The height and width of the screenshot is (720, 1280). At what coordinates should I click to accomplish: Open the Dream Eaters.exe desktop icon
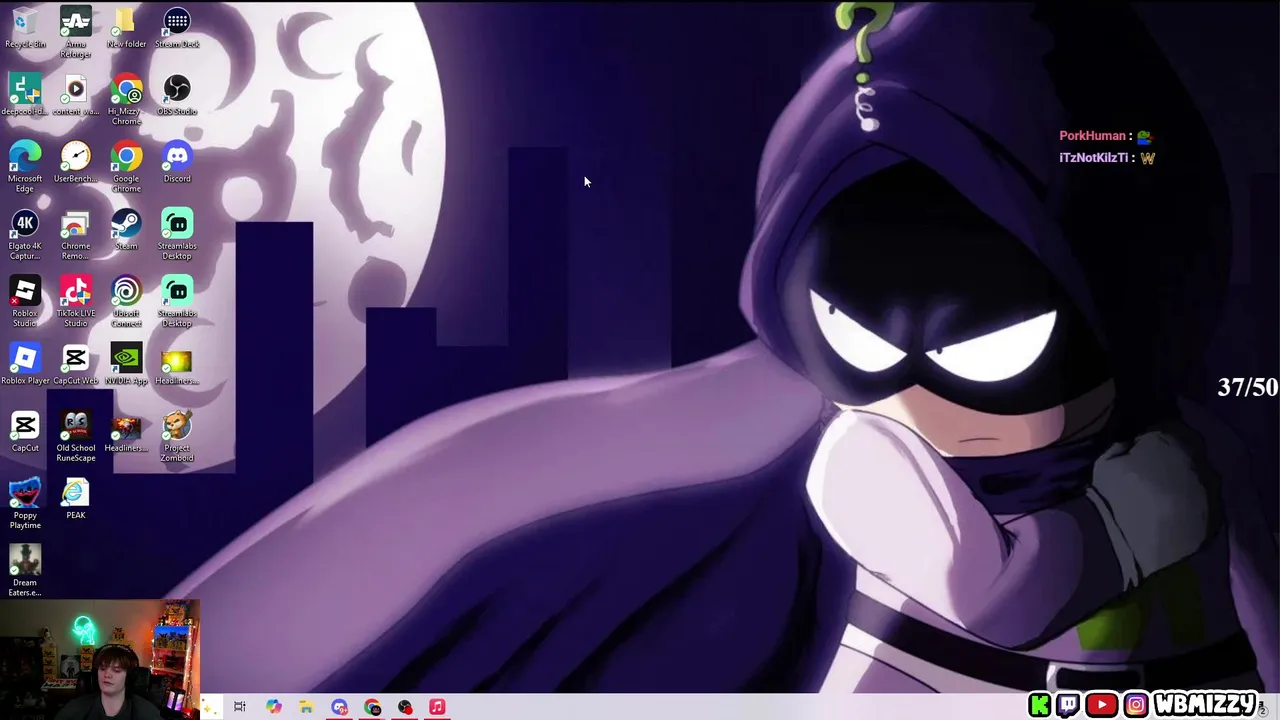[25, 570]
